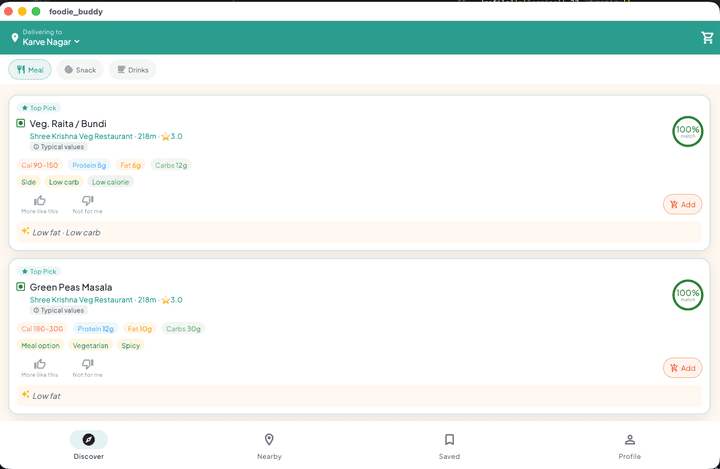Go to the Profile tab

point(630,445)
